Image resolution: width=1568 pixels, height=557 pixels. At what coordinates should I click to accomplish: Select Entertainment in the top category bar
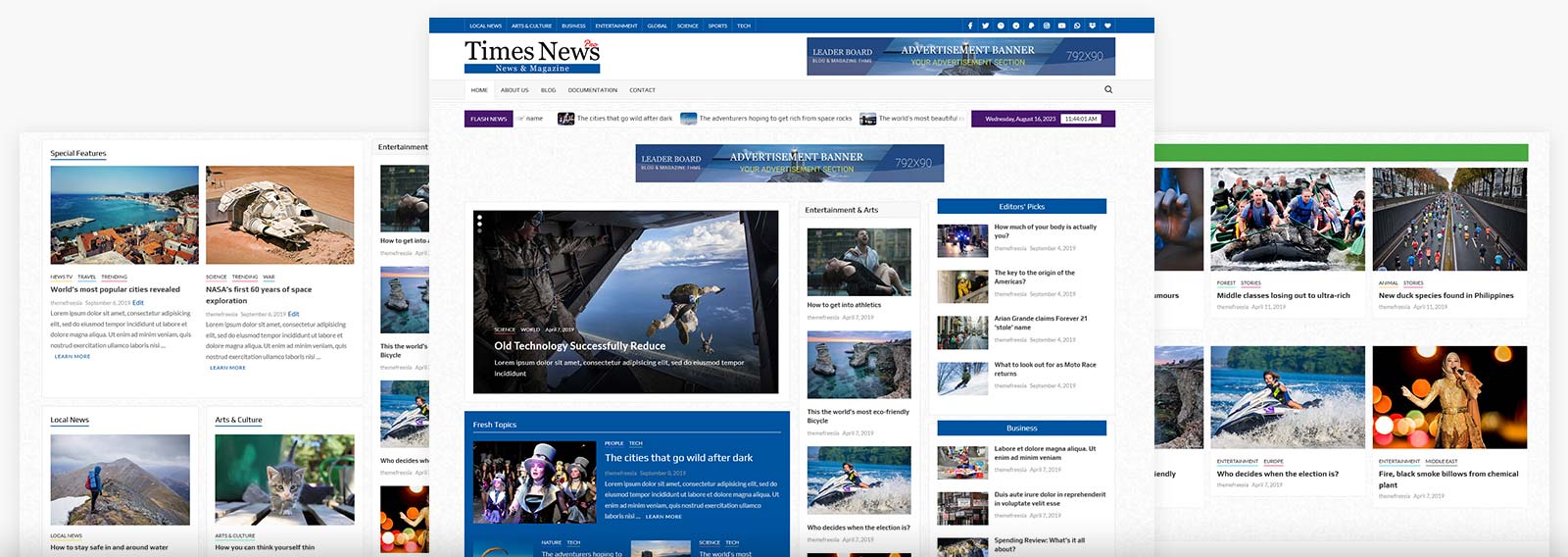616,26
